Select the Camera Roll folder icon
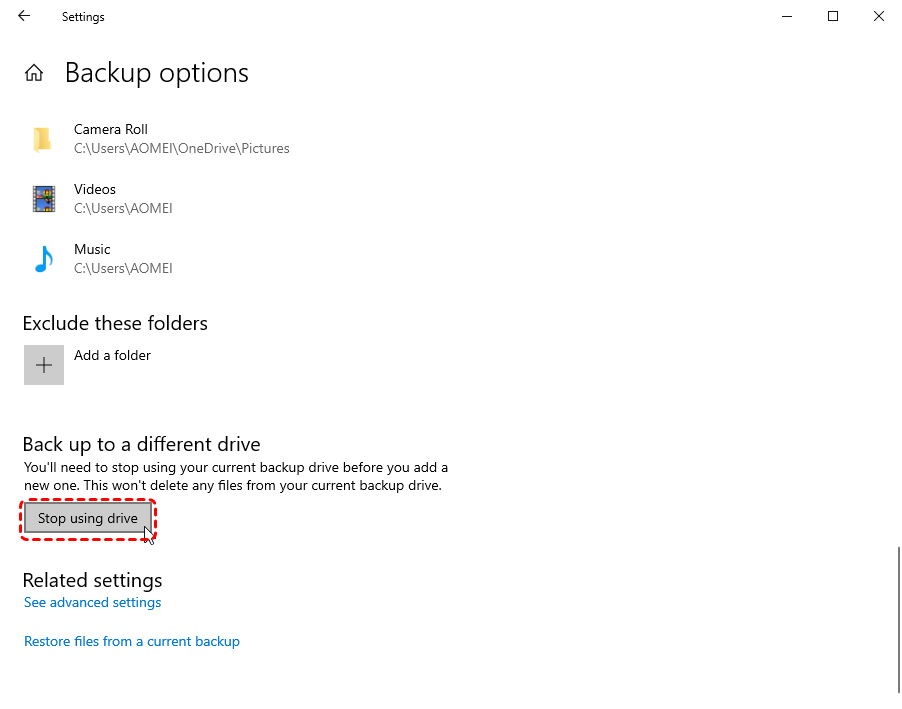The image size is (902, 709). coord(43,139)
